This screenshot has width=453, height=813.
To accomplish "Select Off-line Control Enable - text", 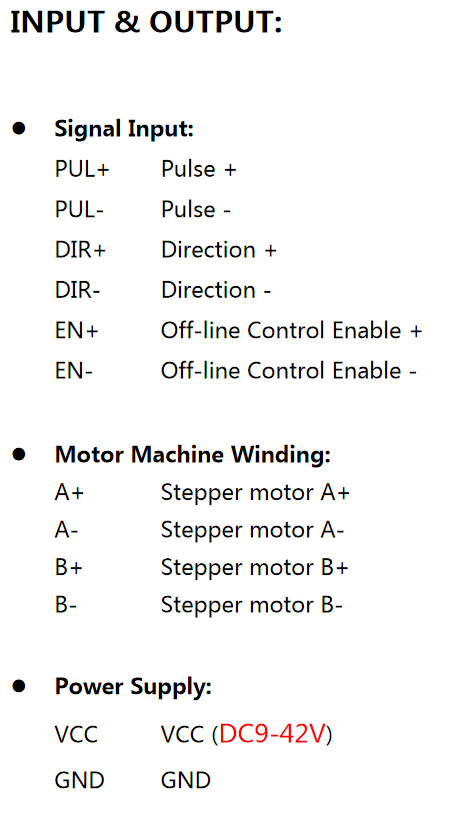I will click(x=289, y=371).
